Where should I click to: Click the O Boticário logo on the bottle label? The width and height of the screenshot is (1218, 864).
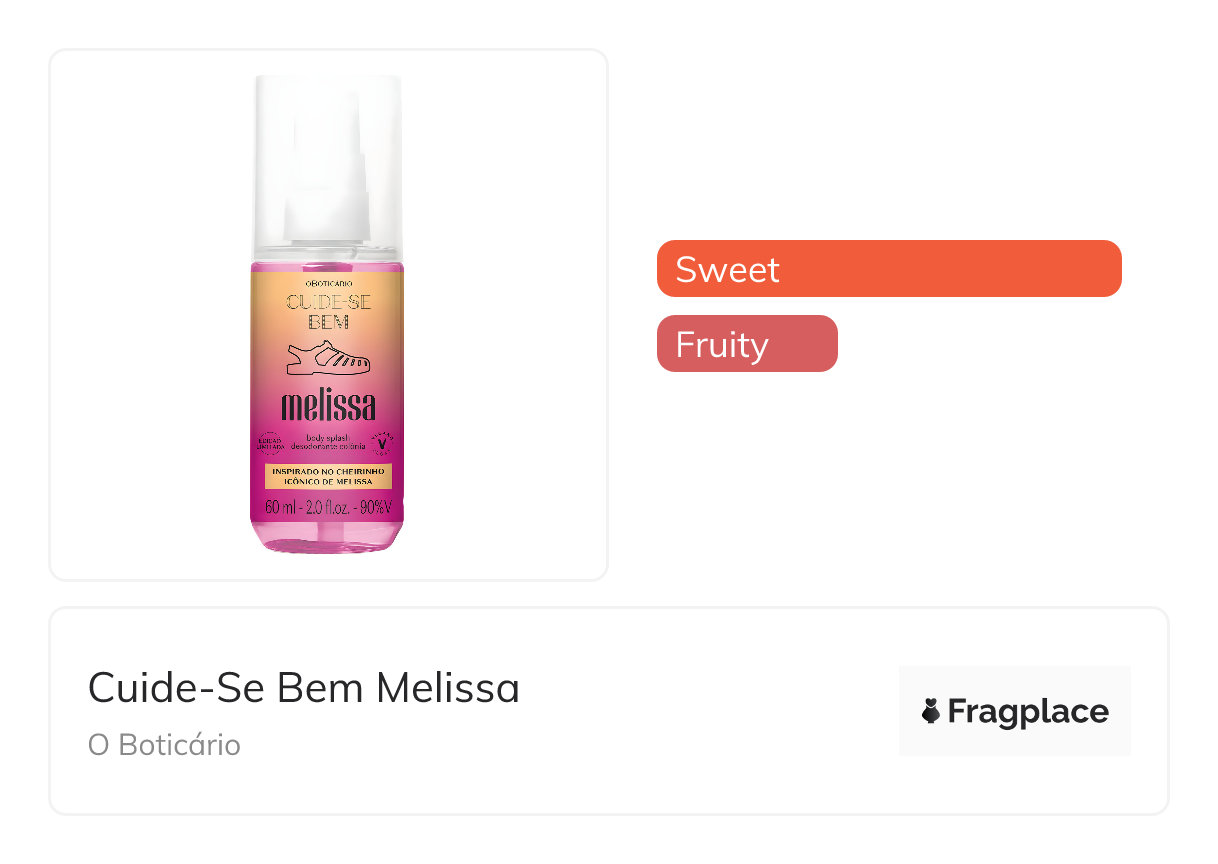point(328,285)
